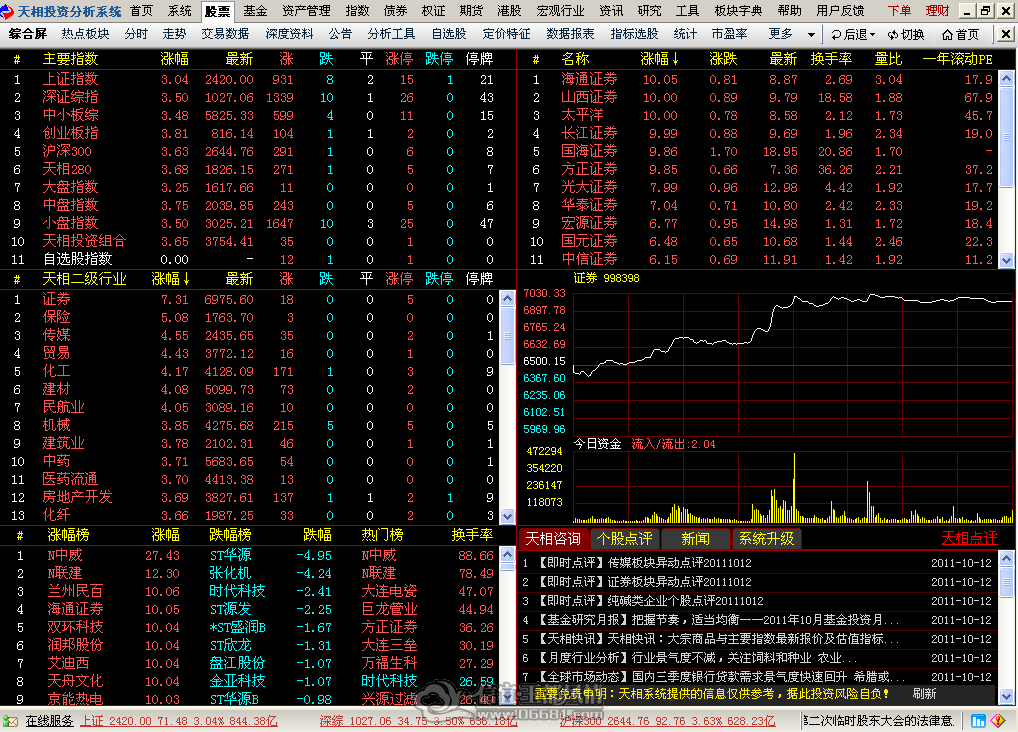The height and width of the screenshot is (732, 1018).
Task: Select the 指标选股 toolbar item
Action: point(634,34)
